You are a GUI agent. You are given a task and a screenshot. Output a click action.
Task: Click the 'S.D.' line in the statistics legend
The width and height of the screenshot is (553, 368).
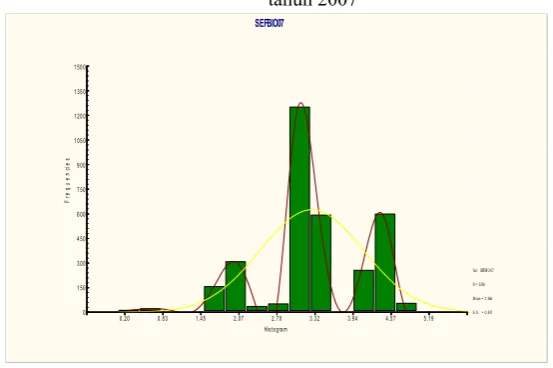click(482, 312)
